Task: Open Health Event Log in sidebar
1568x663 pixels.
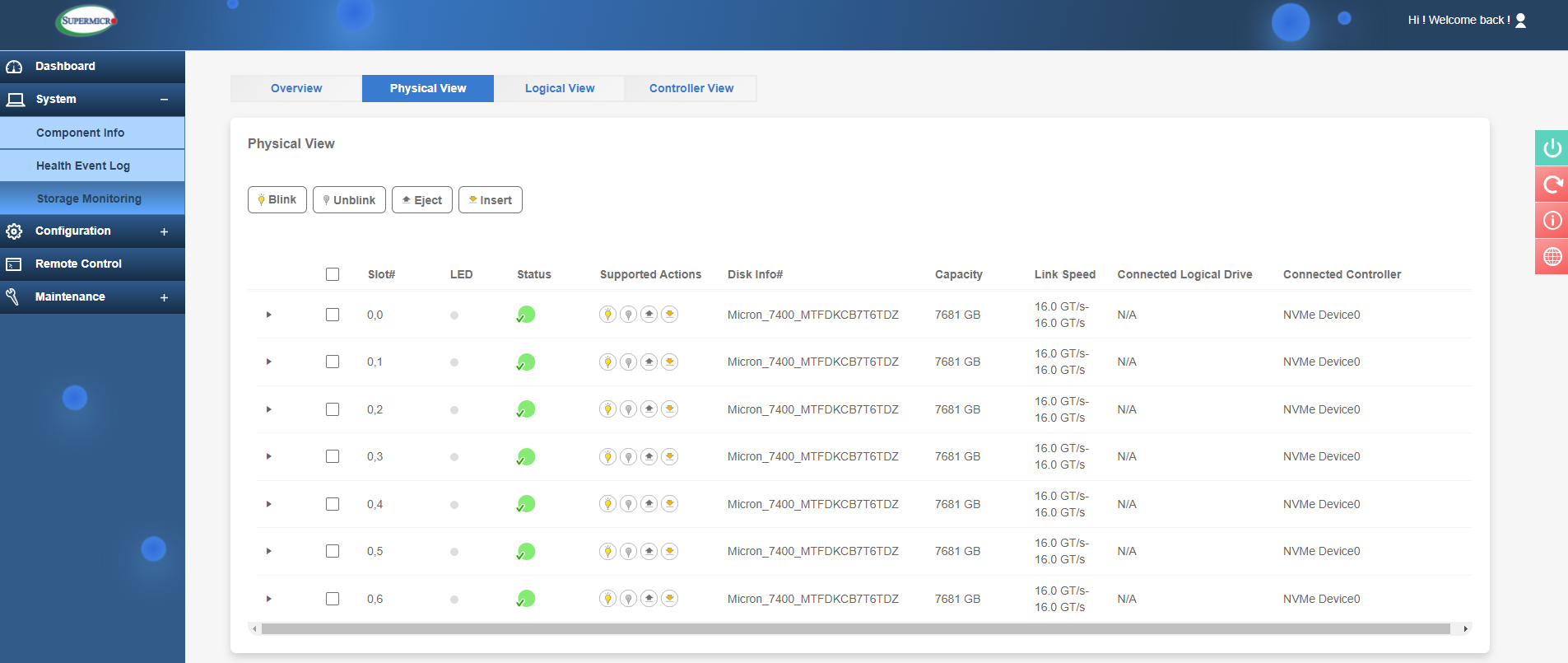Action: 83,166
